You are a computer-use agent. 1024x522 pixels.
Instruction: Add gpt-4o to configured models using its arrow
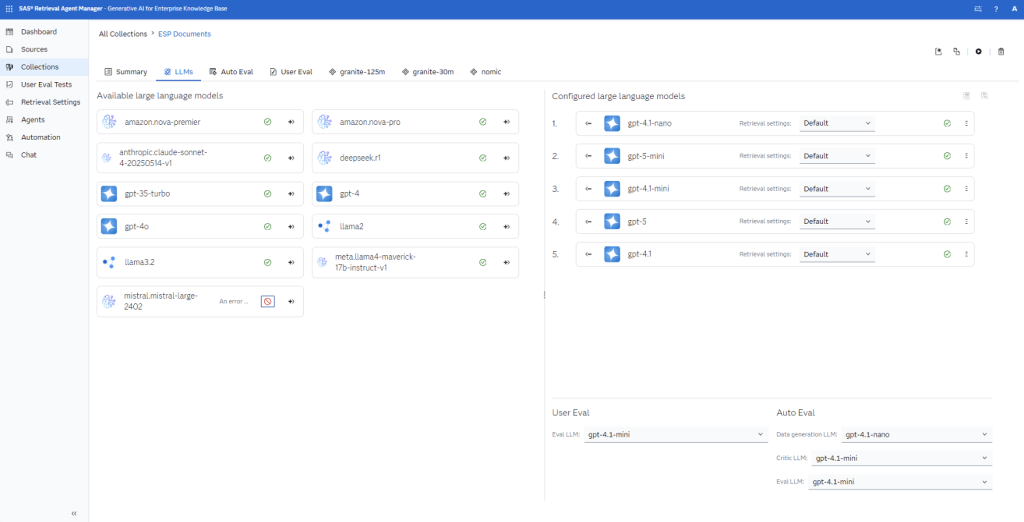(291, 227)
